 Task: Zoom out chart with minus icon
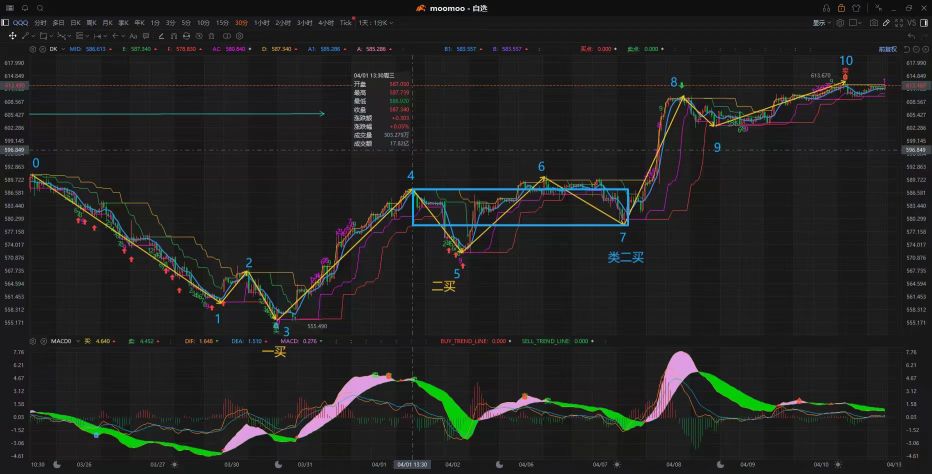pyautogui.click(x=916, y=49)
